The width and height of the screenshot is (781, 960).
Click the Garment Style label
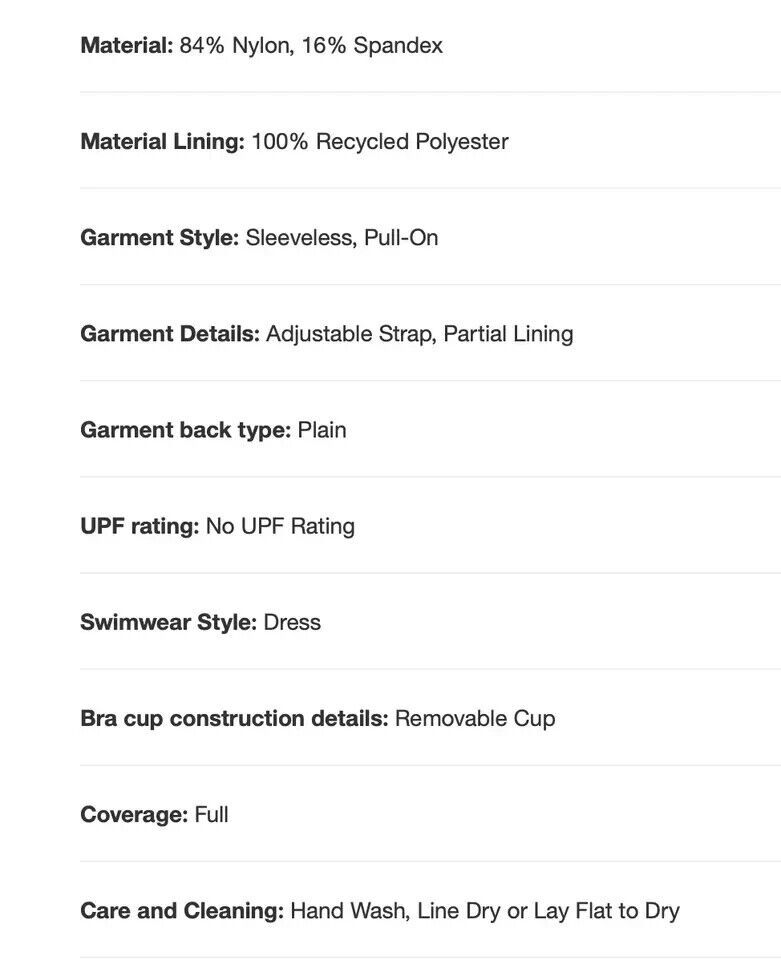coord(160,238)
